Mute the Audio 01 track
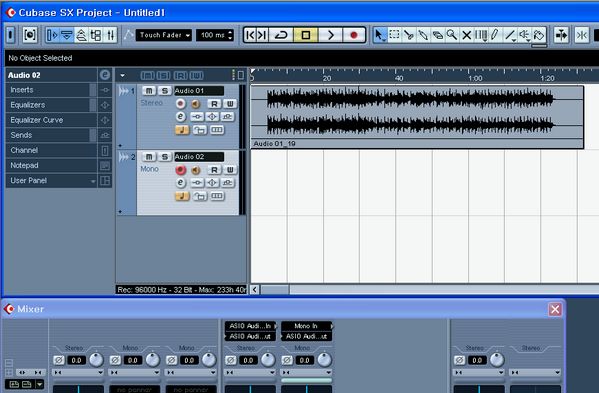The image size is (599, 393). [x=149, y=91]
